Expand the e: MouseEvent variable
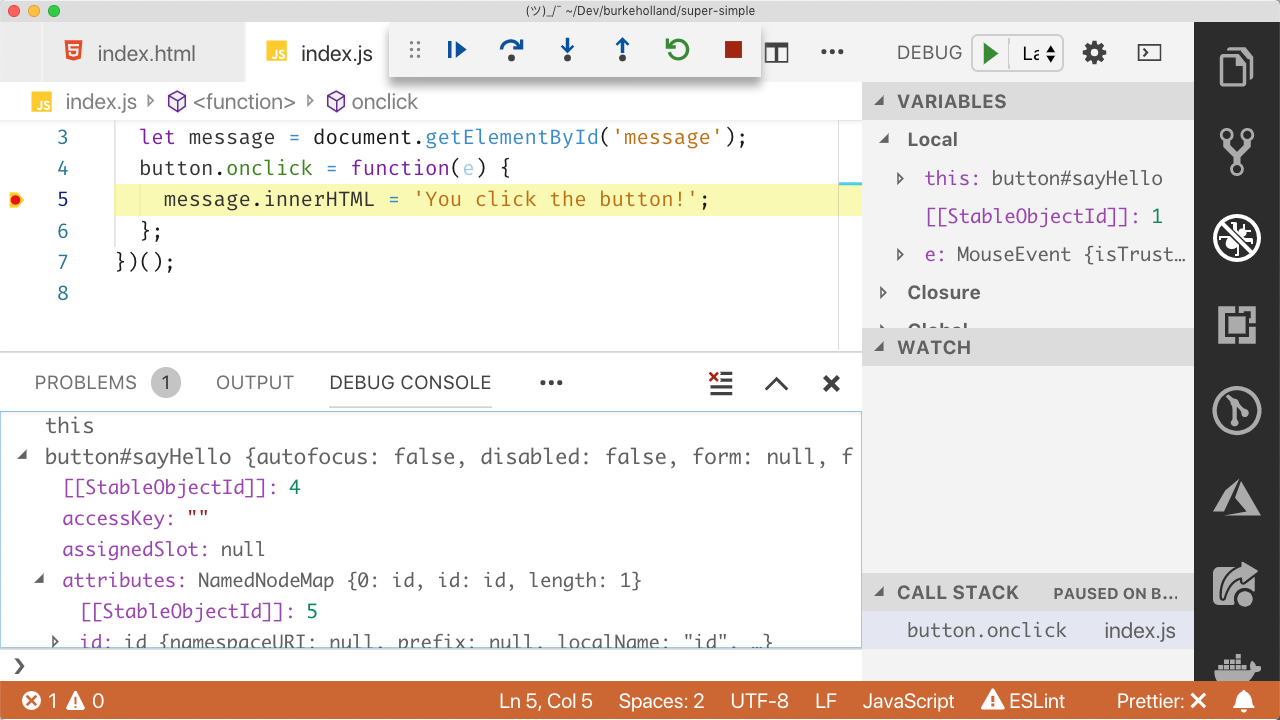 [901, 255]
